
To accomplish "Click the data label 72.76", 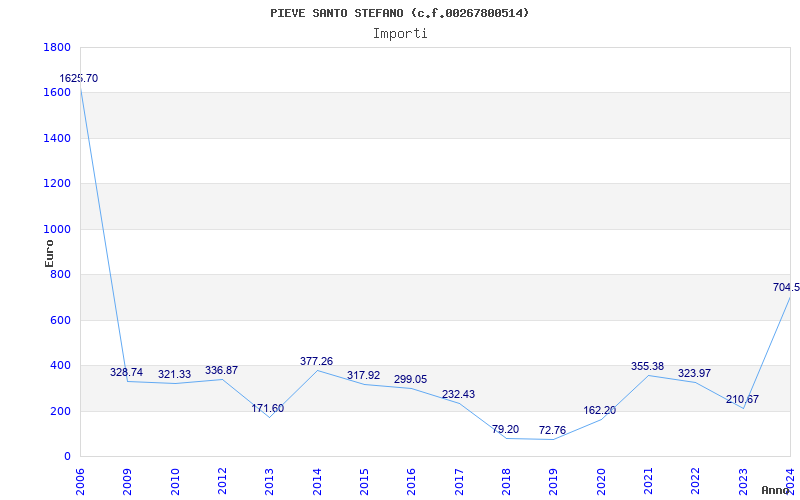I will coord(553,431).
